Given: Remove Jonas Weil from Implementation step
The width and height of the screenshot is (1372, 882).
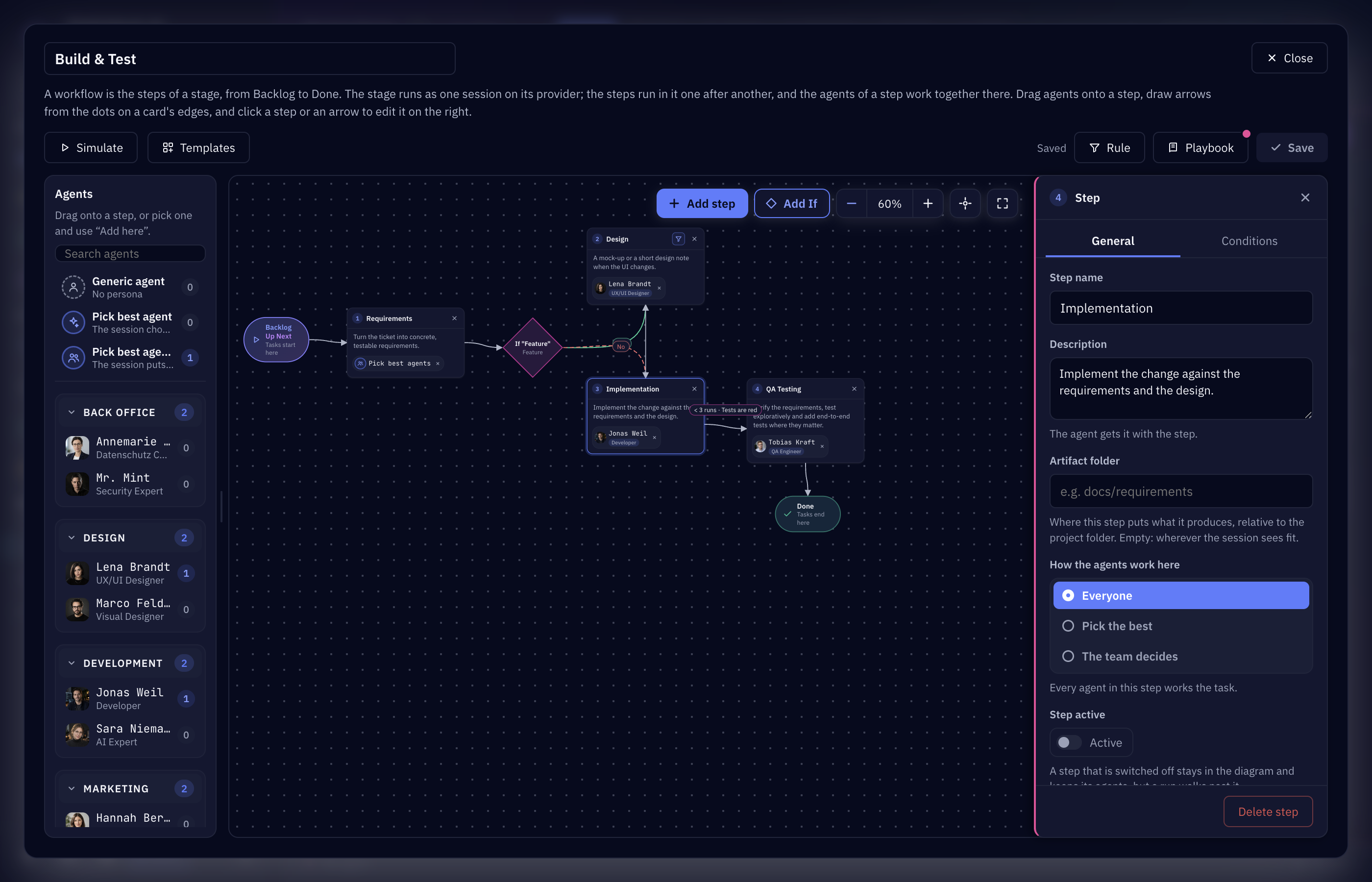Looking at the screenshot, I should (654, 438).
